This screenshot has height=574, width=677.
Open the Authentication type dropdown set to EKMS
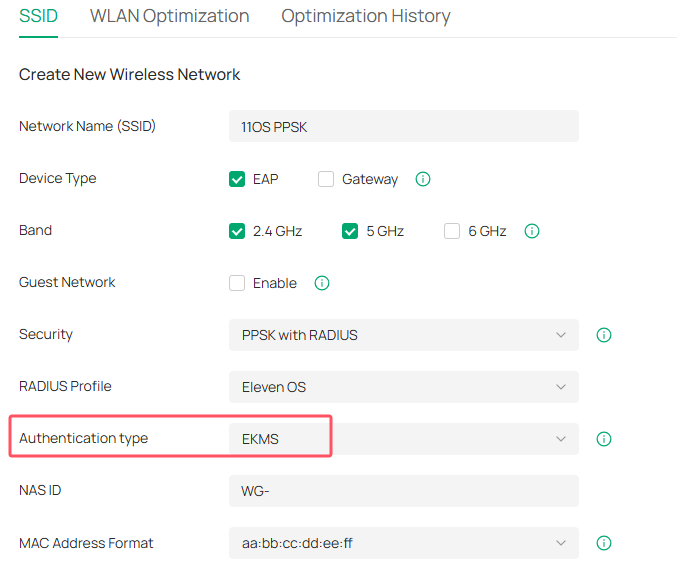pos(403,439)
